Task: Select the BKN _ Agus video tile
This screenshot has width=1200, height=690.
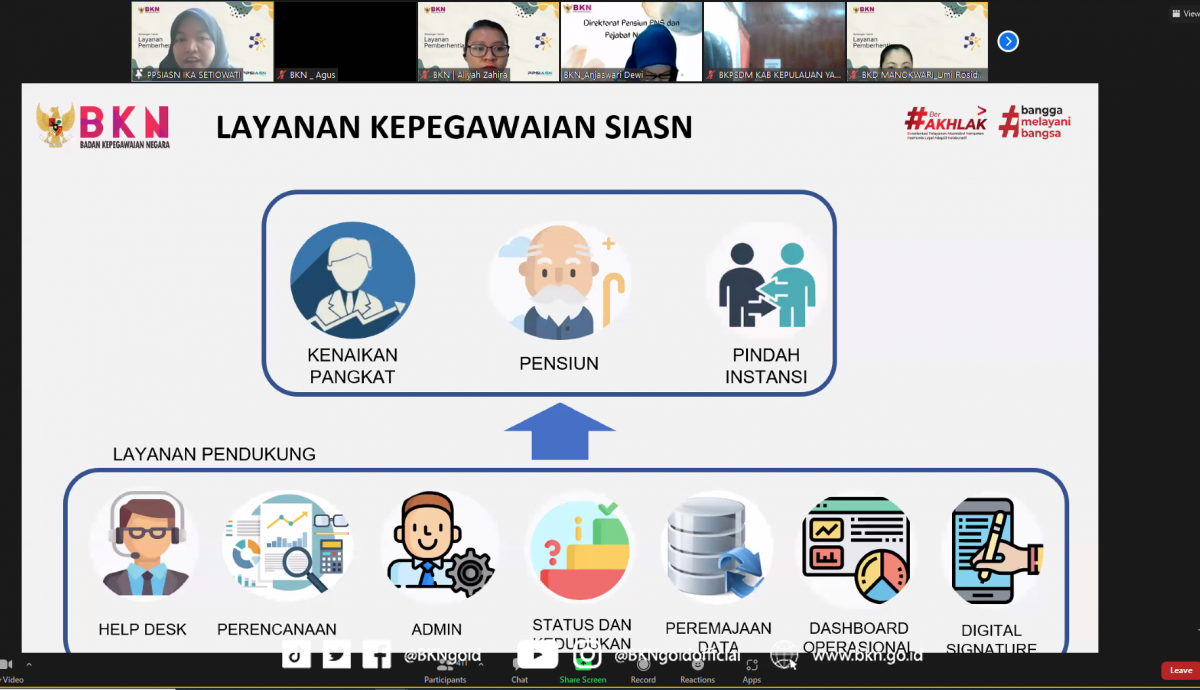Action: [345, 41]
